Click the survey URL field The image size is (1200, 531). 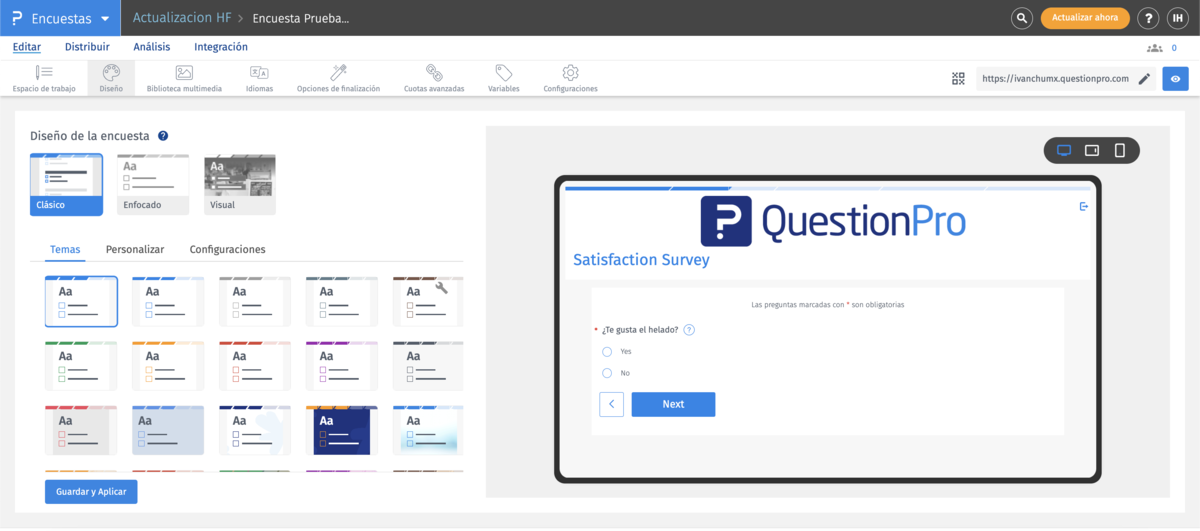point(1055,78)
